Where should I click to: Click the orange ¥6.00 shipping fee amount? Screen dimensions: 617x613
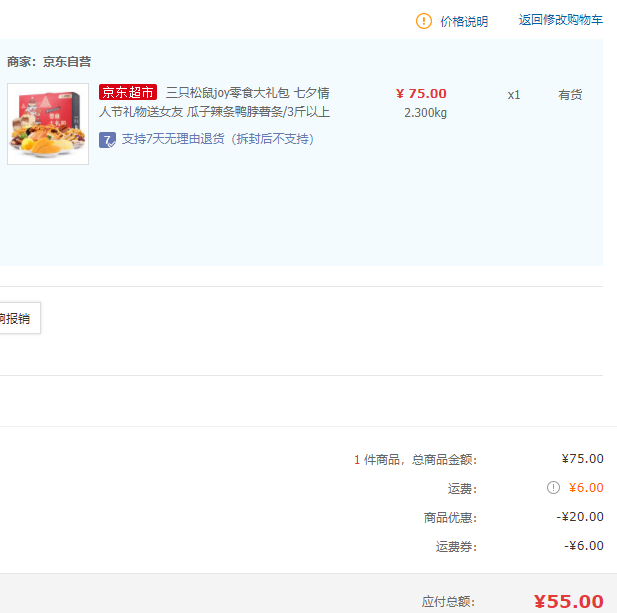pos(586,488)
